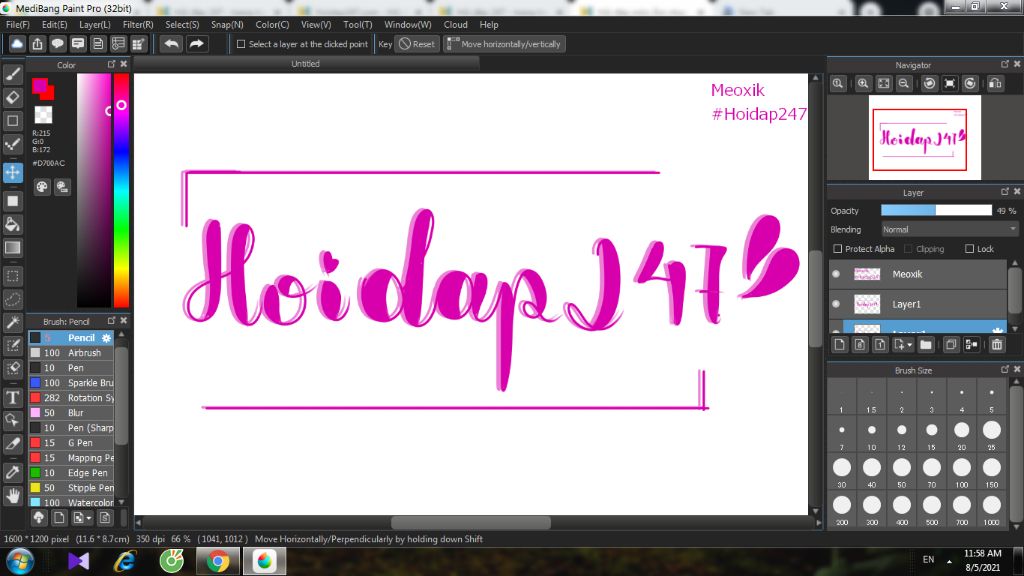Screen dimensions: 1024x576
Task: Pick the Lasso selection tool
Action: (12, 300)
